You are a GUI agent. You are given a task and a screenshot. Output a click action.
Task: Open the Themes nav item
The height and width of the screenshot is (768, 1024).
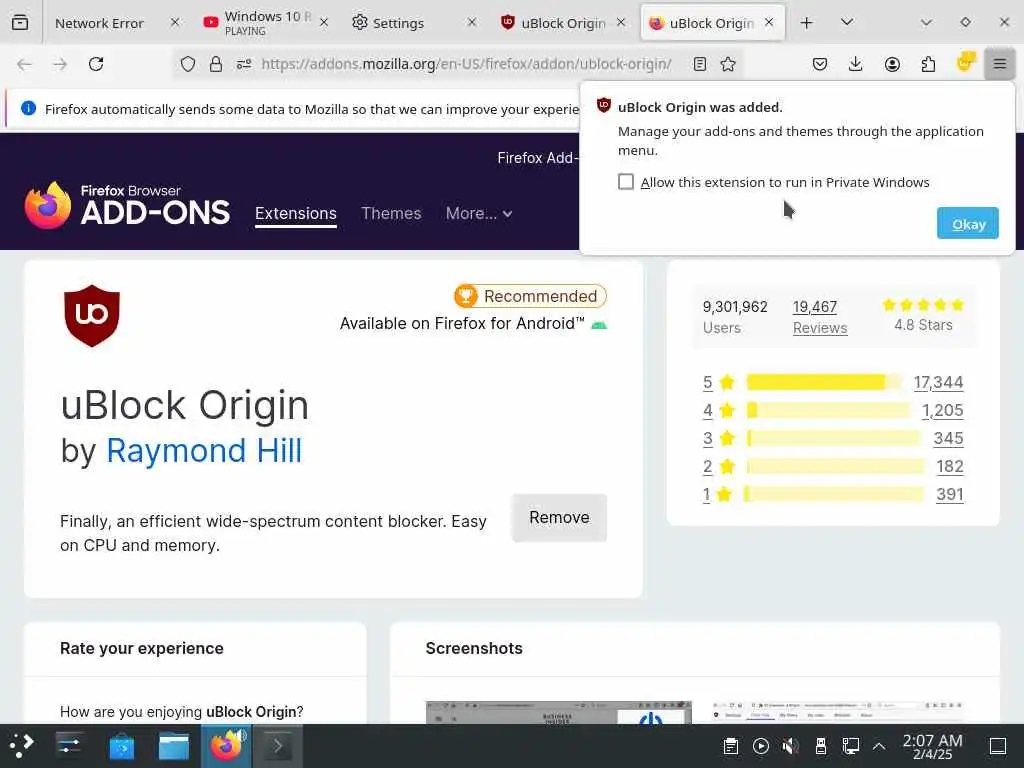click(x=391, y=214)
